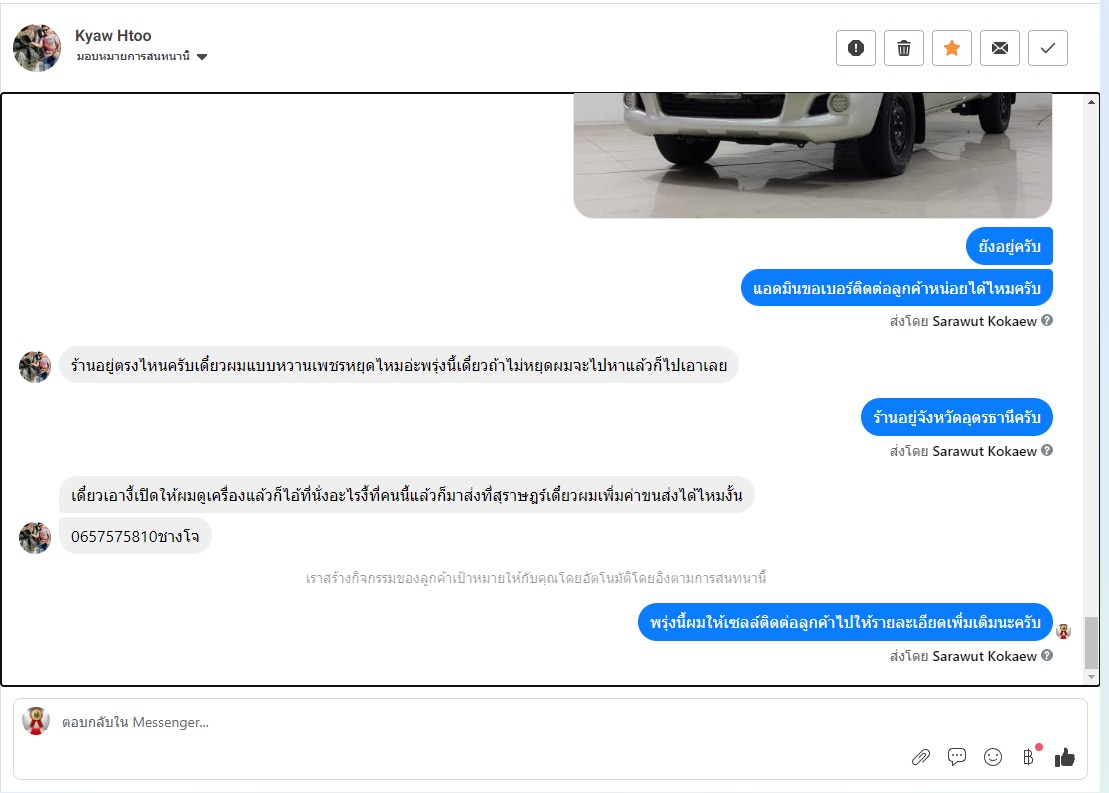Click help icon beside first Sarawut Kokaew label
Screen dimensions: 1109x793
point(1047,320)
